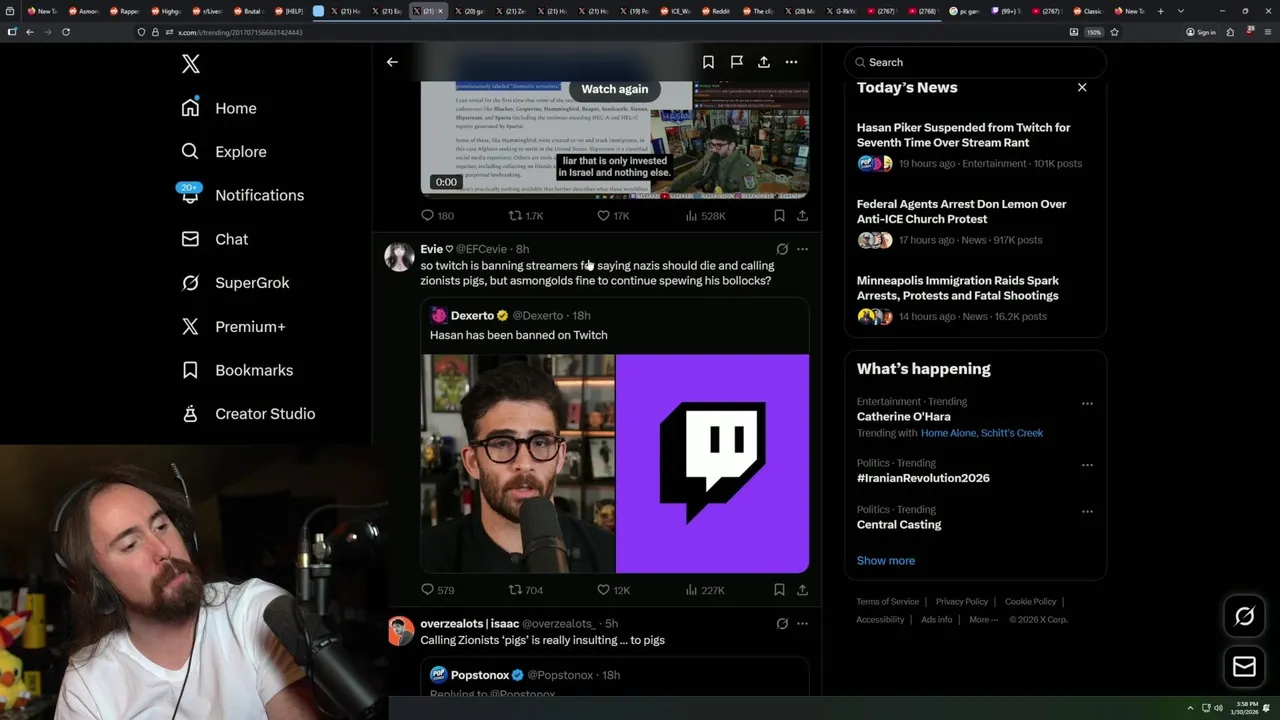
Task: Open more options for #IranianRevolution2026 trend
Action: pyautogui.click(x=1087, y=465)
